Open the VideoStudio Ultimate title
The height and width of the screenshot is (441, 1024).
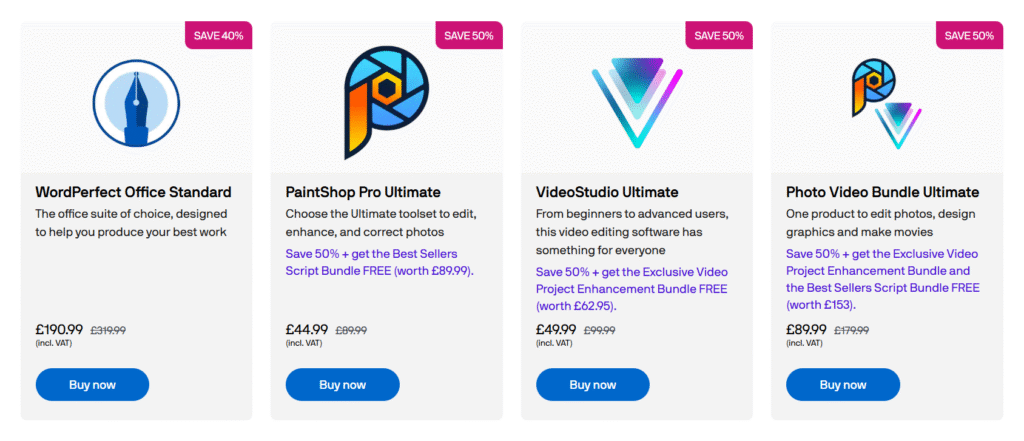click(x=607, y=192)
